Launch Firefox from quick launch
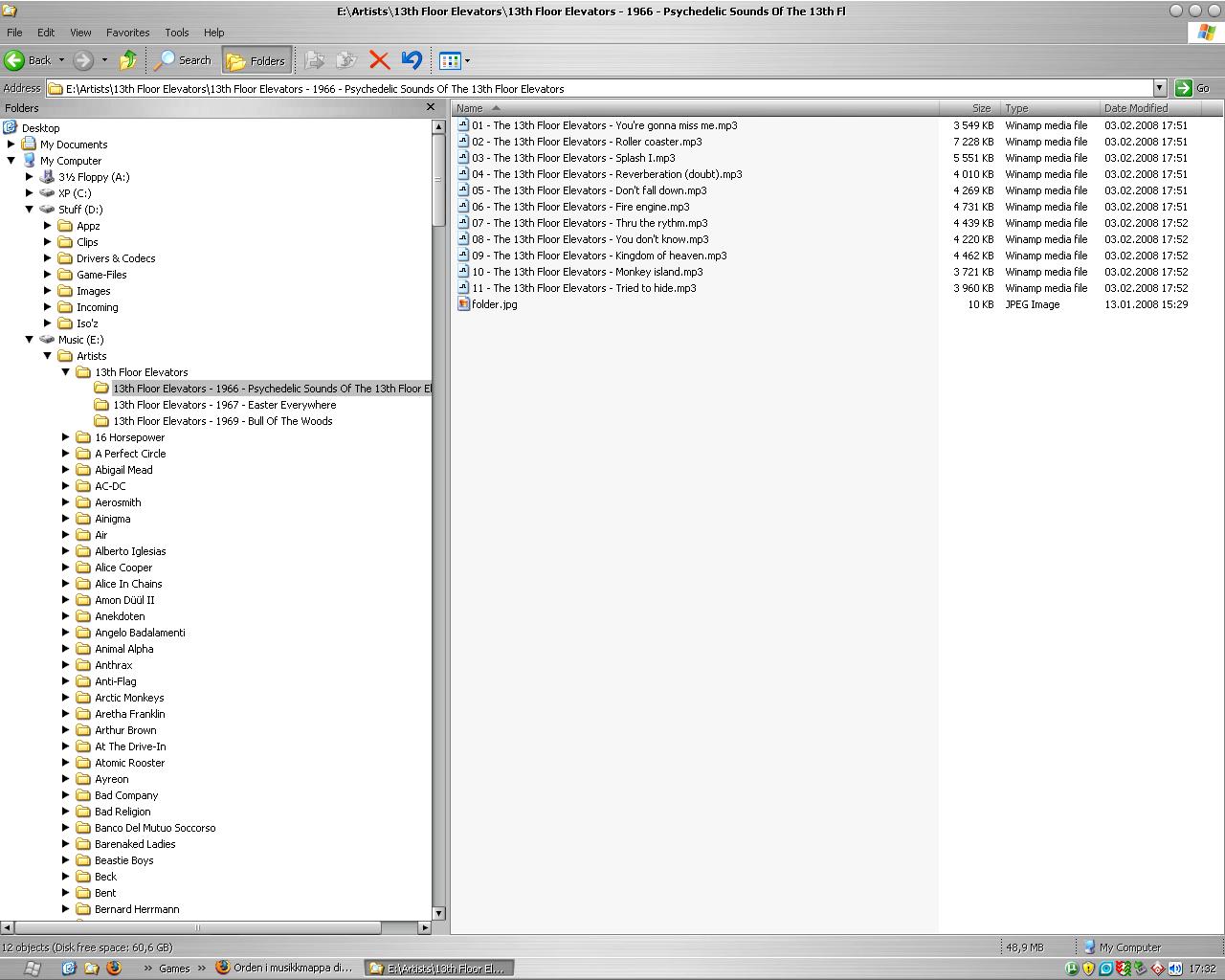The width and height of the screenshot is (1225, 980). [114, 969]
